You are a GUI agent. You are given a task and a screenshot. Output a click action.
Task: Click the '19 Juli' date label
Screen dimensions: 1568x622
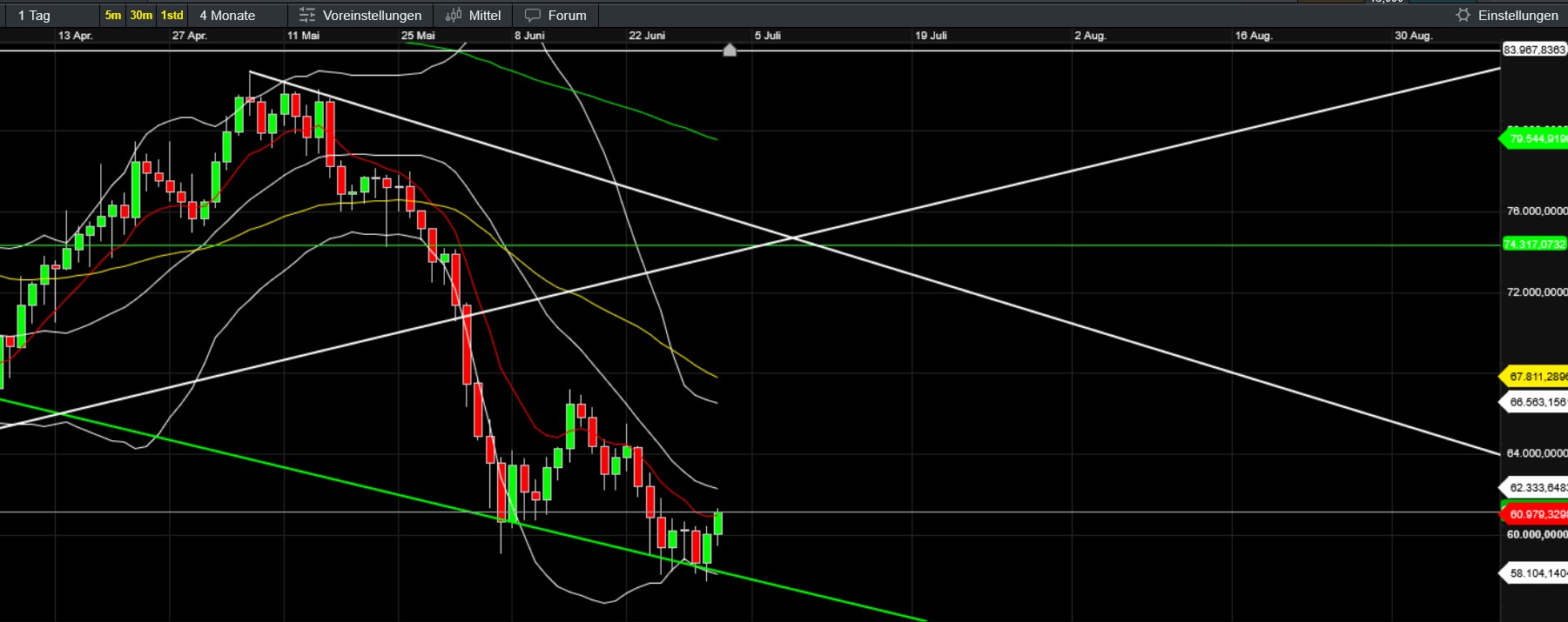pos(931,36)
